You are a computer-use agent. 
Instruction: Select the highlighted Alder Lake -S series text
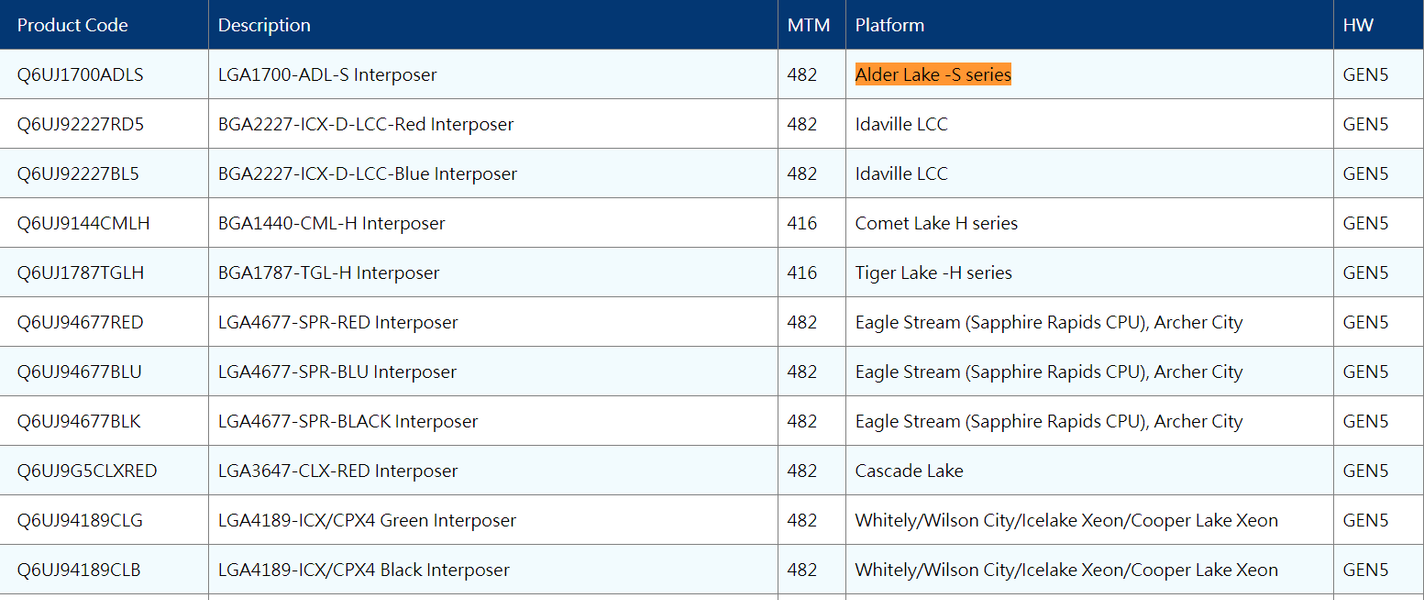coord(932,75)
